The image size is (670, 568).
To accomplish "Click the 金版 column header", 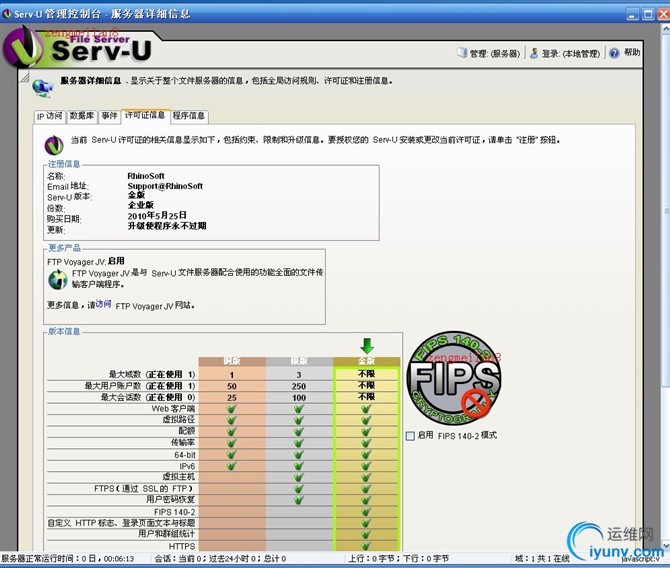I will click(367, 361).
